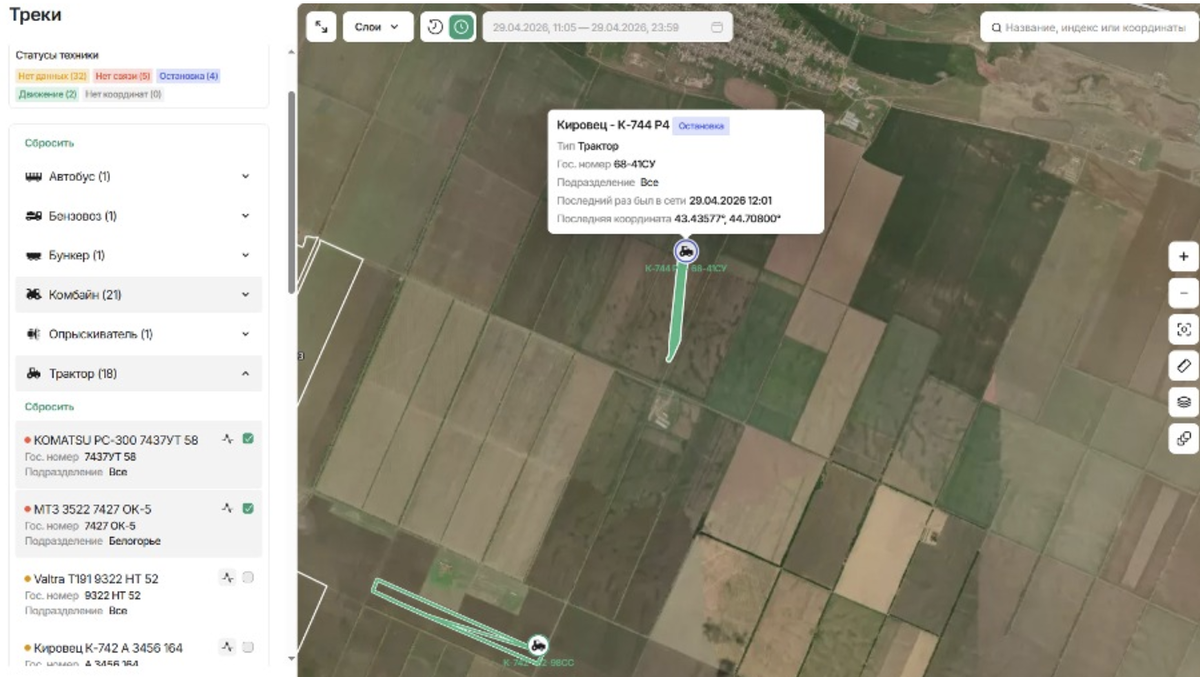Screen dimensions: 1200x677
Task: Click the Белогорье division text
Action: (x=134, y=541)
